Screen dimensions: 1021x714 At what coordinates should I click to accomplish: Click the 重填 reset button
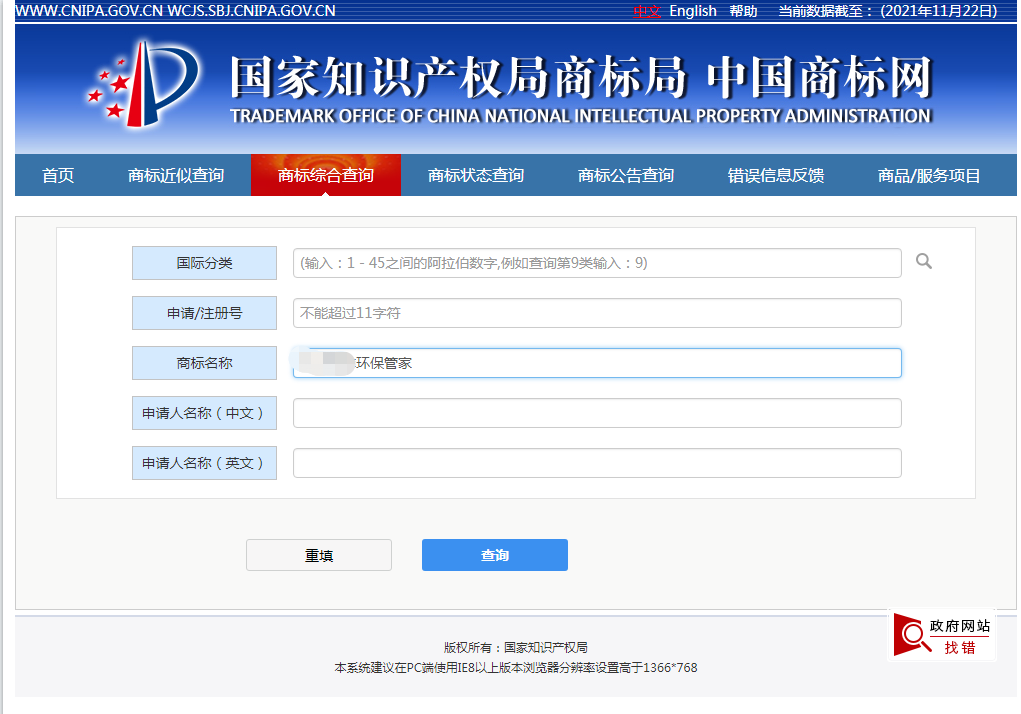(319, 555)
